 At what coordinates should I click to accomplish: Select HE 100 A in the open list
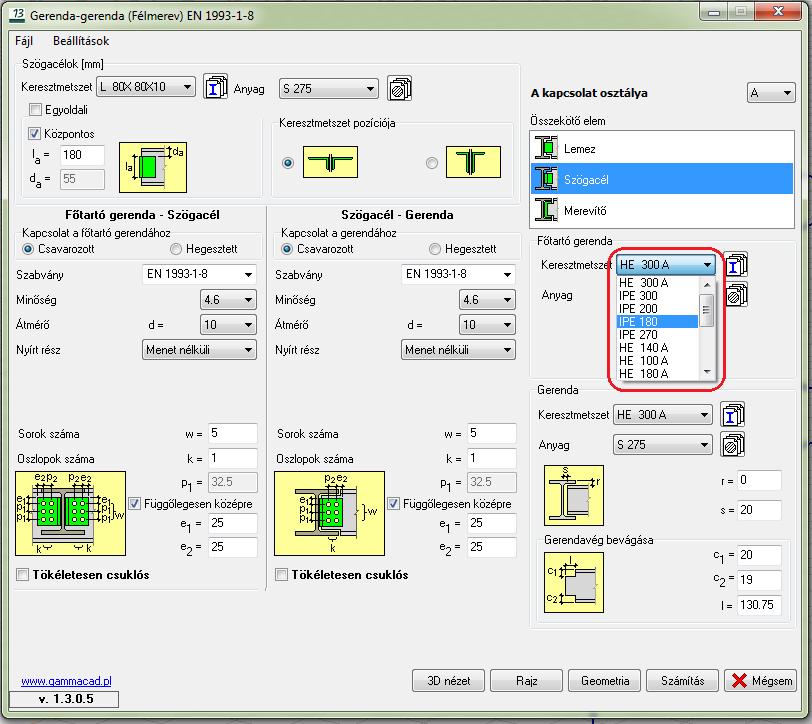[658, 360]
